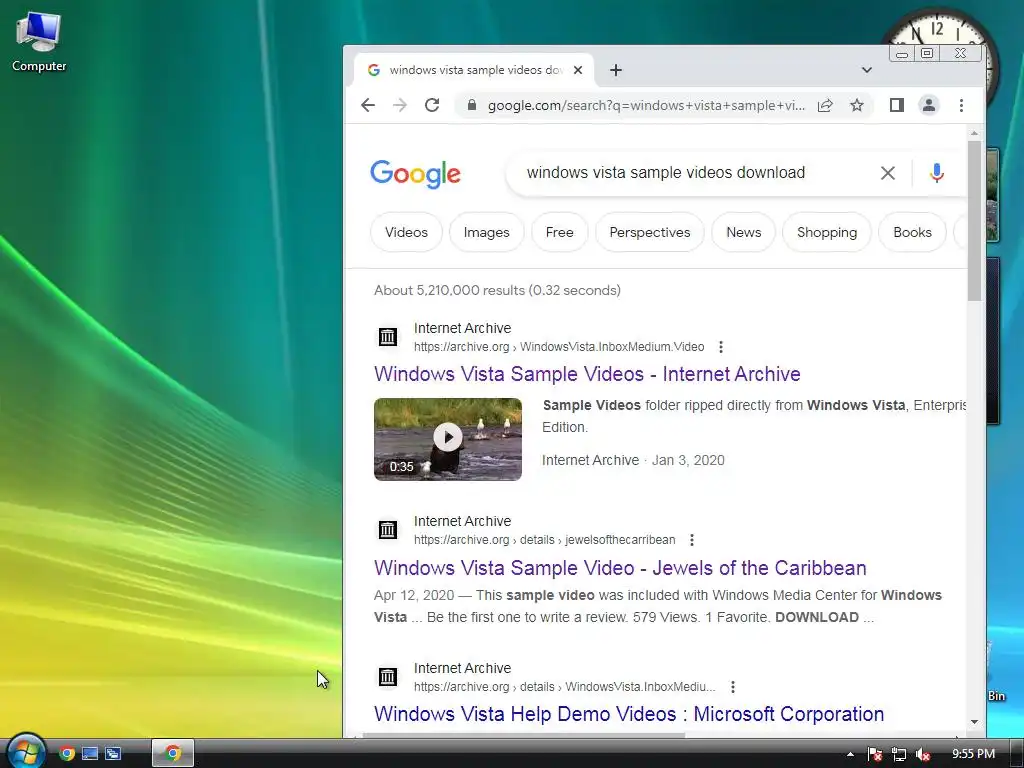Switch to Shopping results

827,232
